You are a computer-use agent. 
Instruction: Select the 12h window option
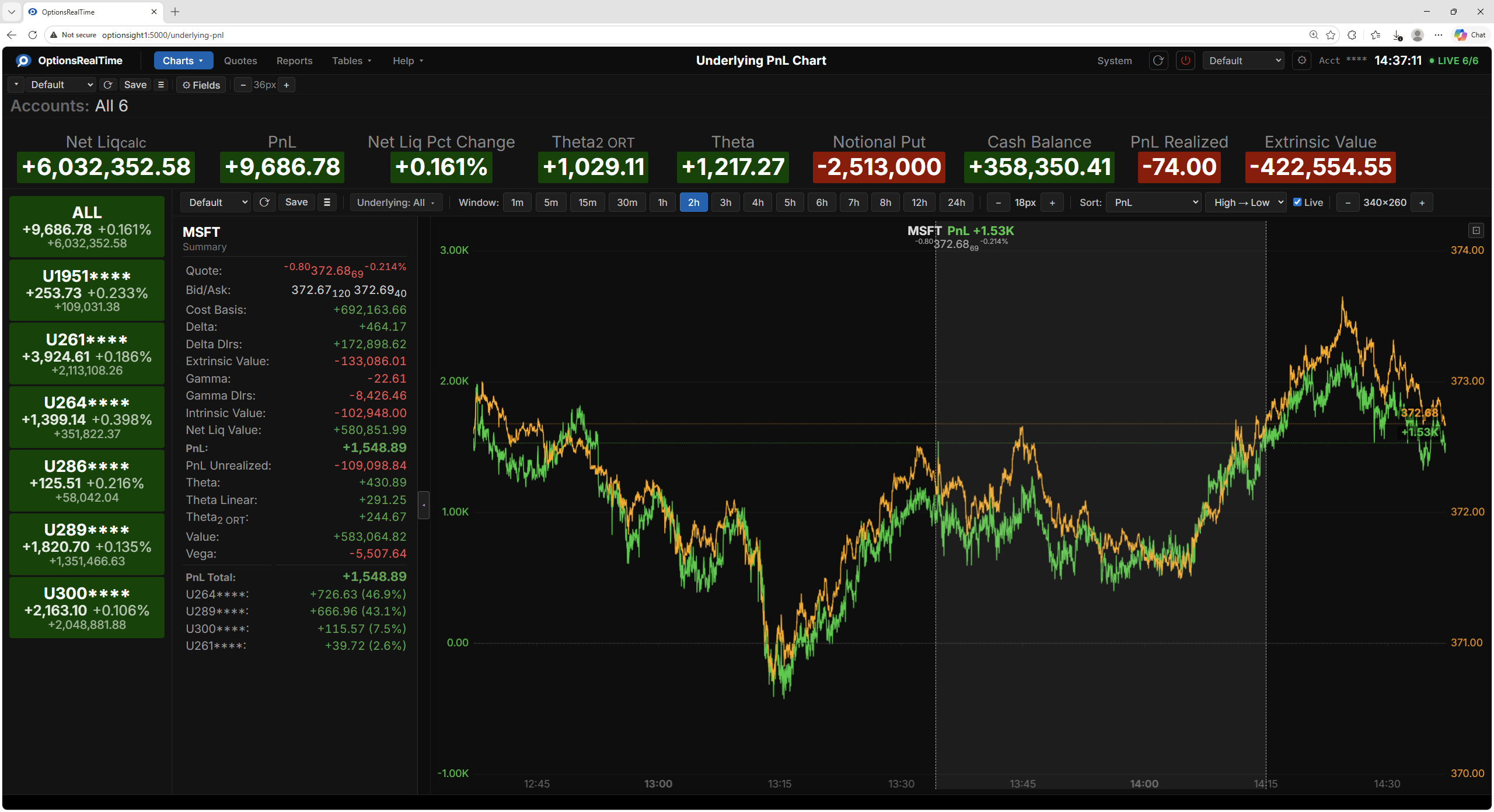click(x=919, y=202)
